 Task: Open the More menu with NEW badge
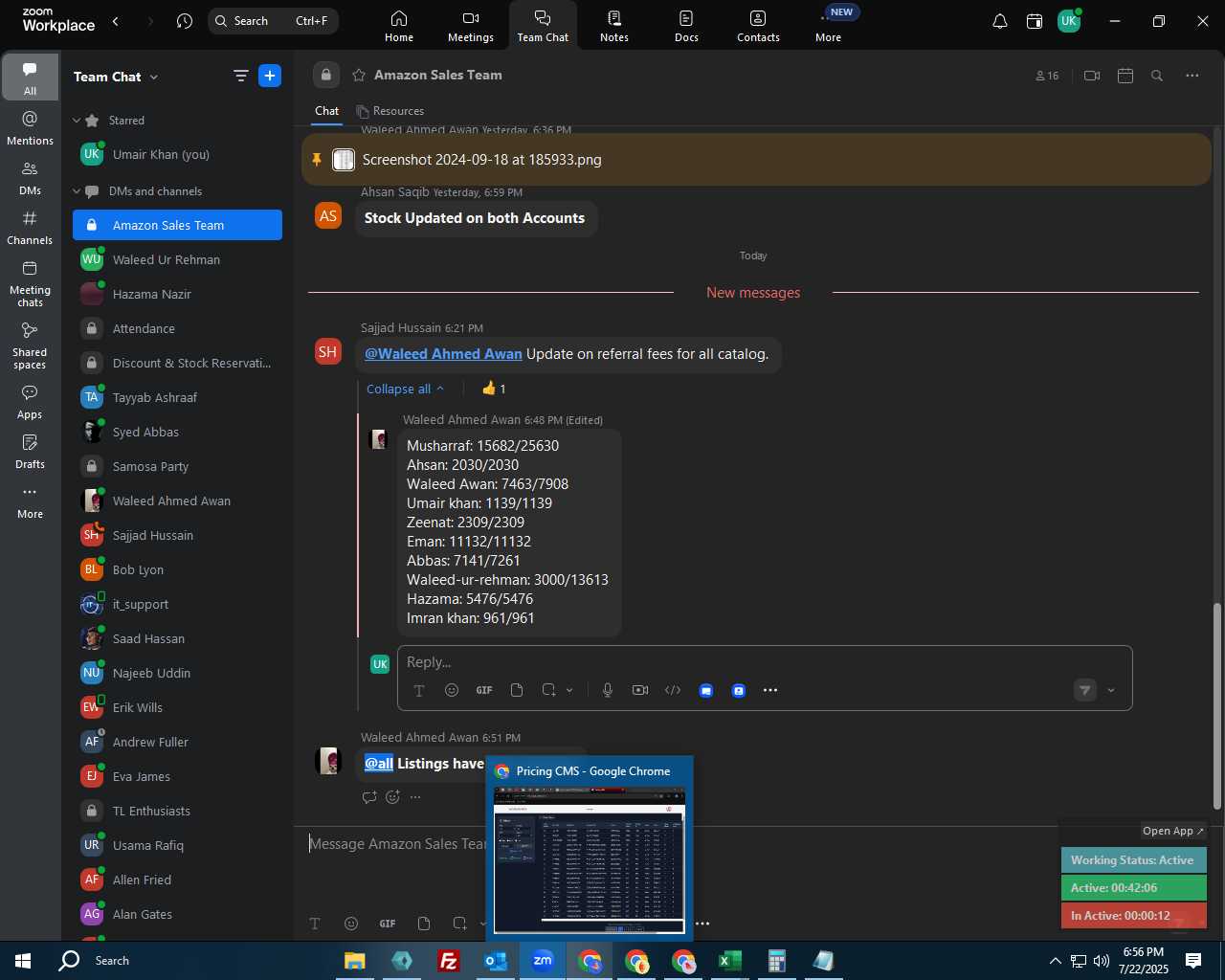[x=829, y=26]
